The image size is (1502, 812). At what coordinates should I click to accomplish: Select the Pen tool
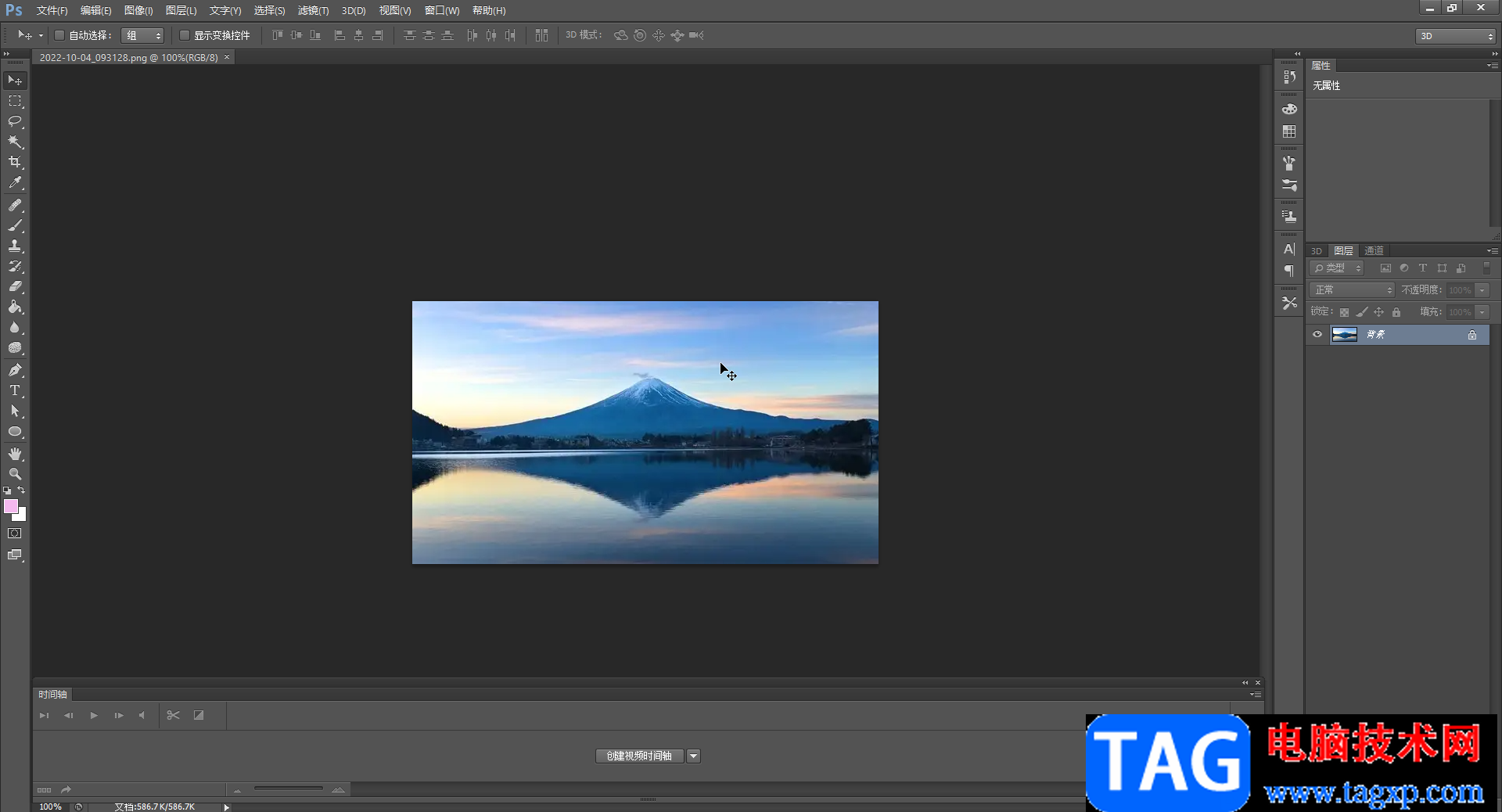(15, 370)
